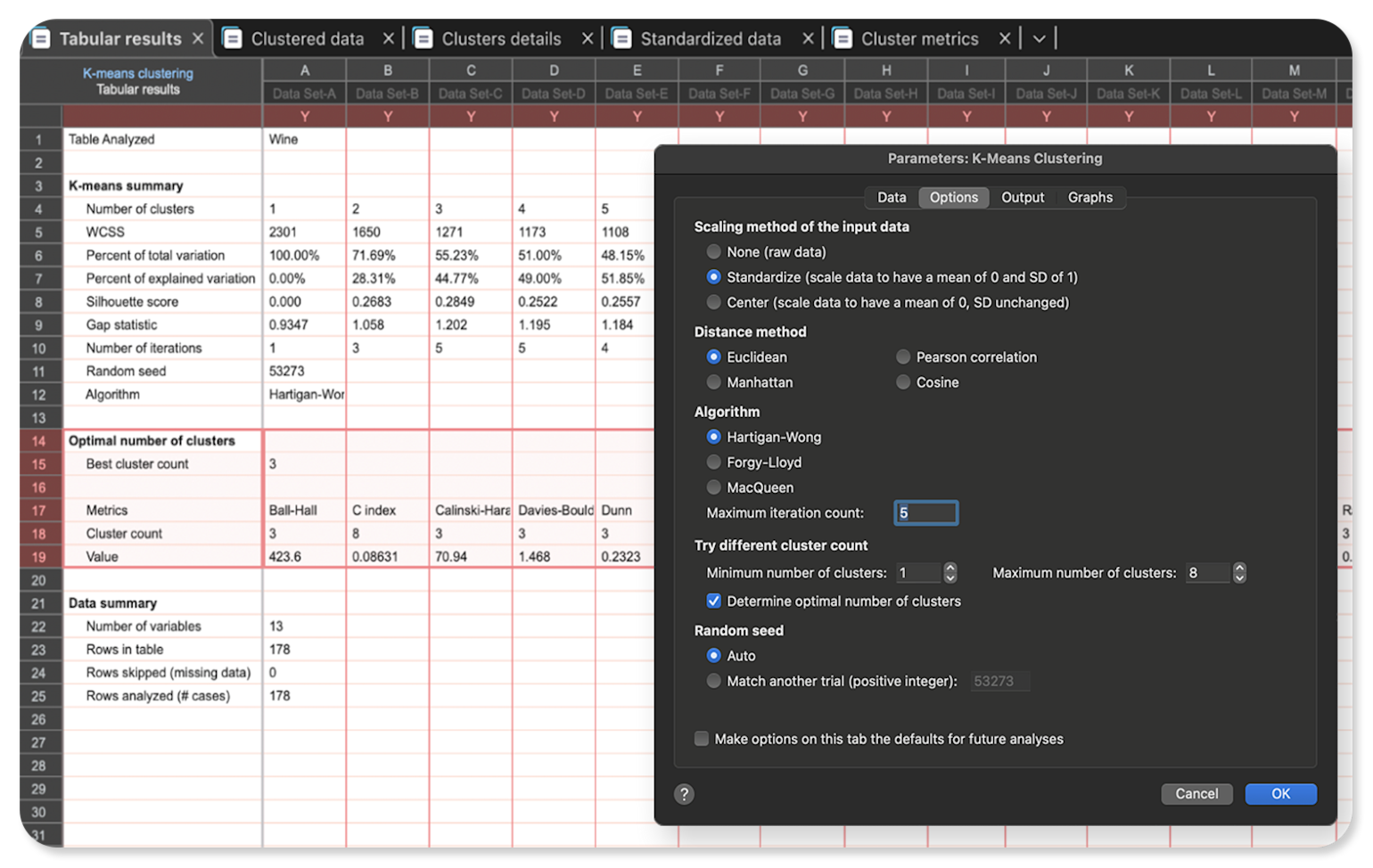
Task: Select Forgy-Lloyd algorithm
Action: 713,463
